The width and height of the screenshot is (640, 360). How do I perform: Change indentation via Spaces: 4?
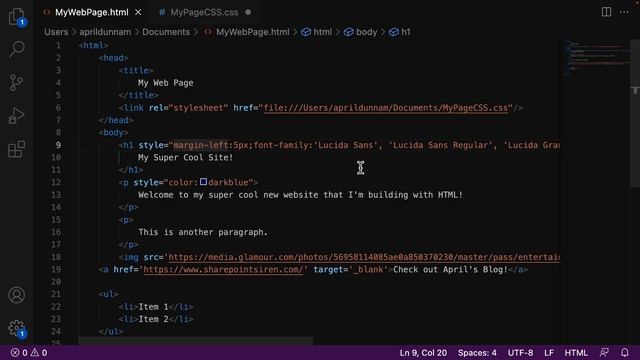[x=477, y=353]
